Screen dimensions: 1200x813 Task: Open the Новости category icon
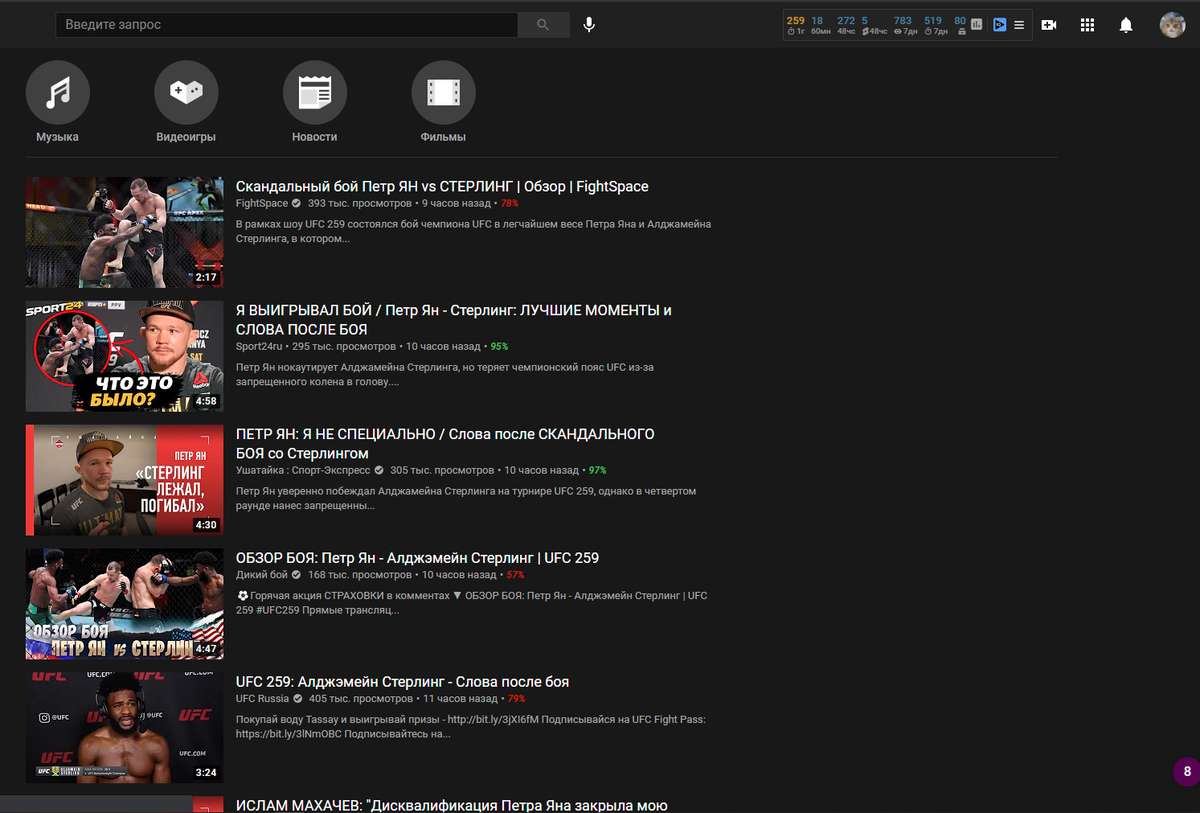pos(315,92)
